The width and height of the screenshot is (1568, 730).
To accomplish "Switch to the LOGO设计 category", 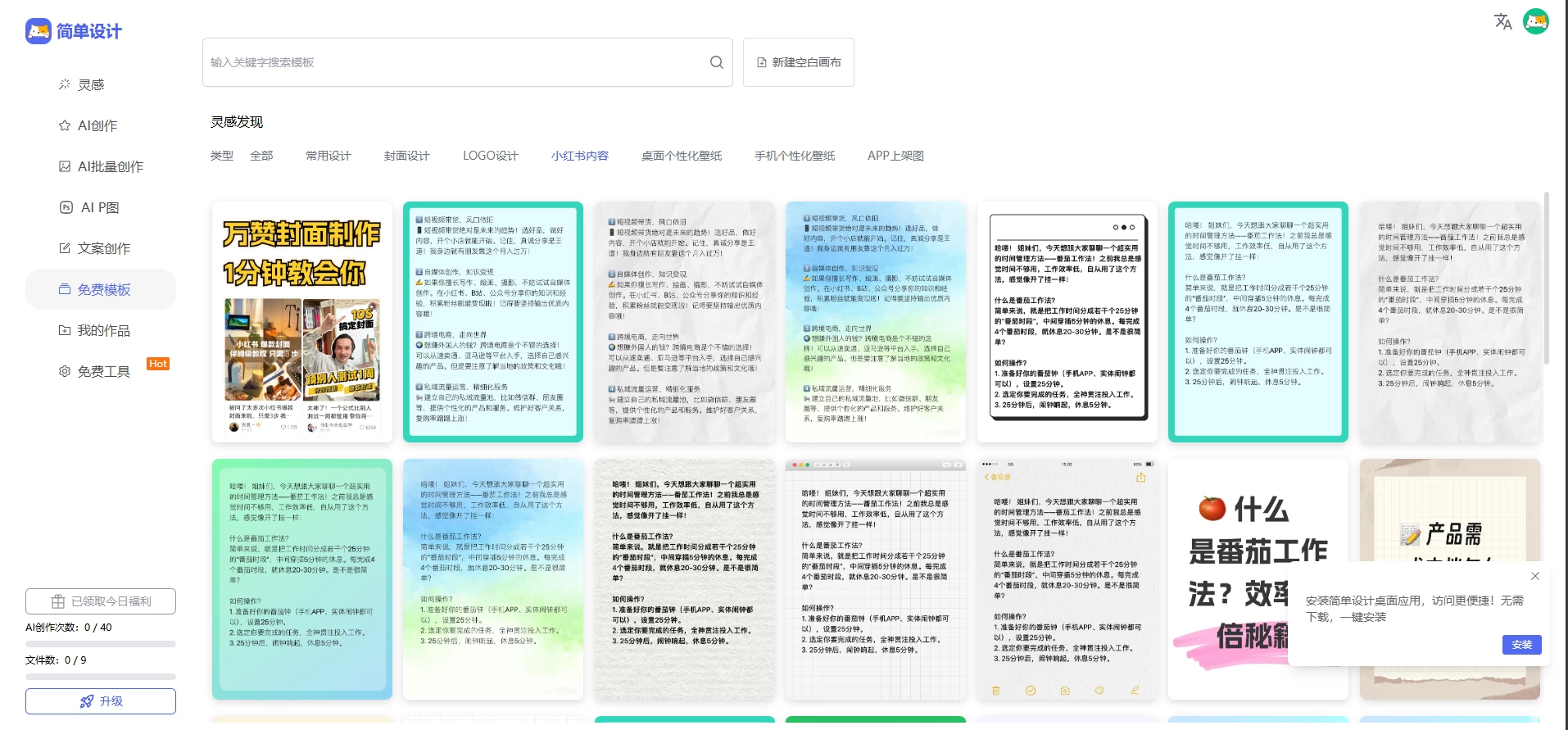I will (490, 156).
